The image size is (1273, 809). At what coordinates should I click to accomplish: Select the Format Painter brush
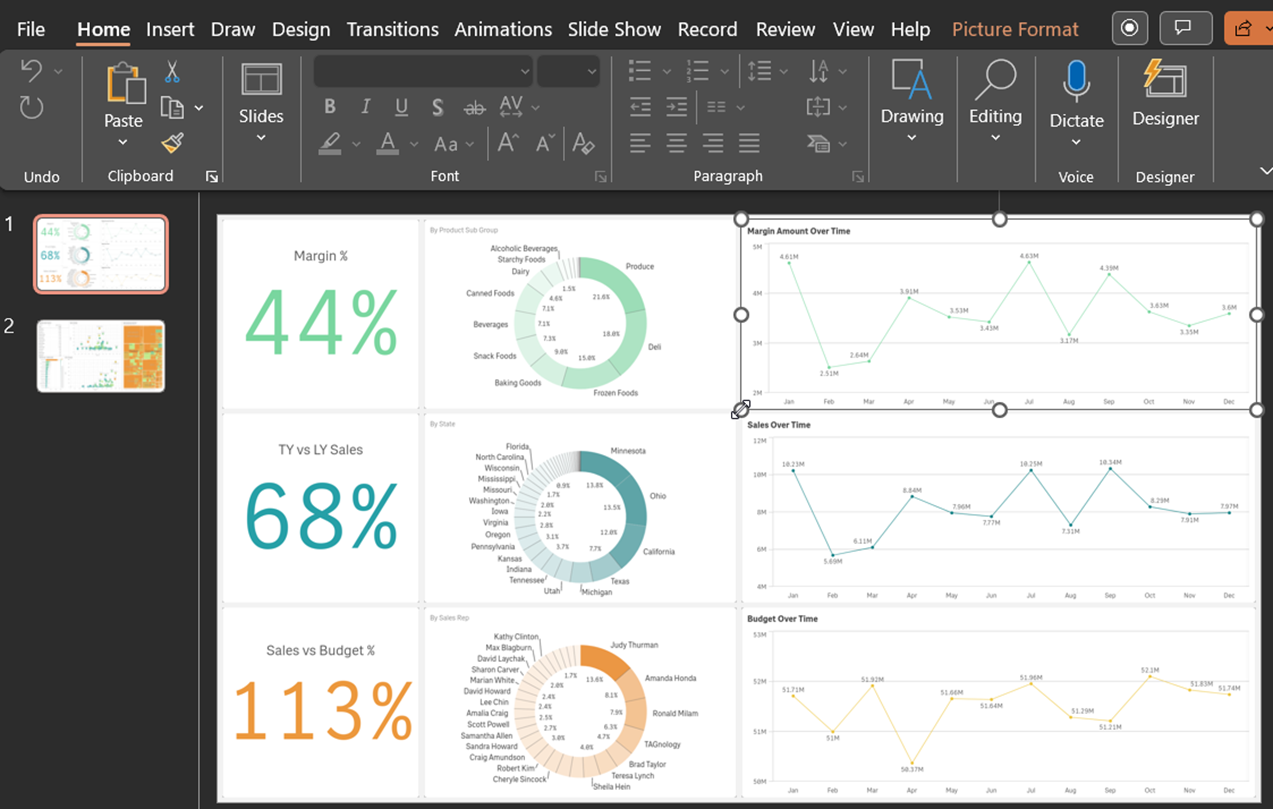coord(172,143)
